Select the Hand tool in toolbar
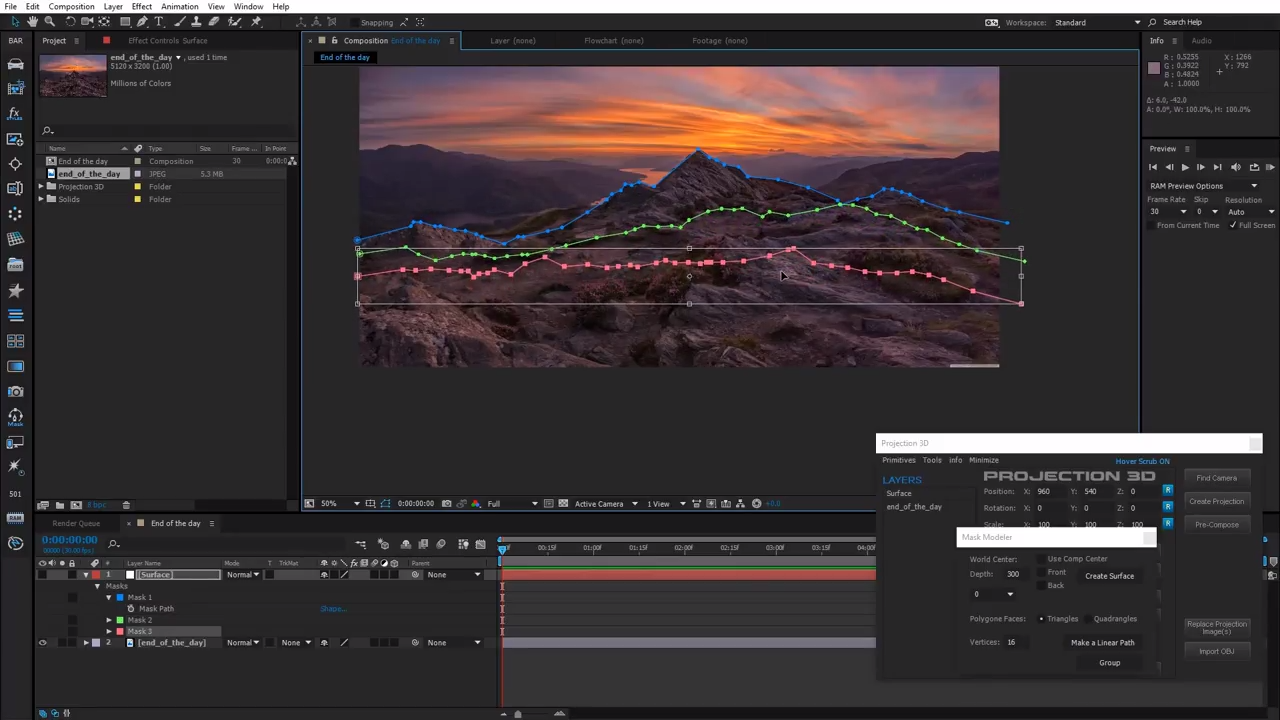 coord(33,22)
